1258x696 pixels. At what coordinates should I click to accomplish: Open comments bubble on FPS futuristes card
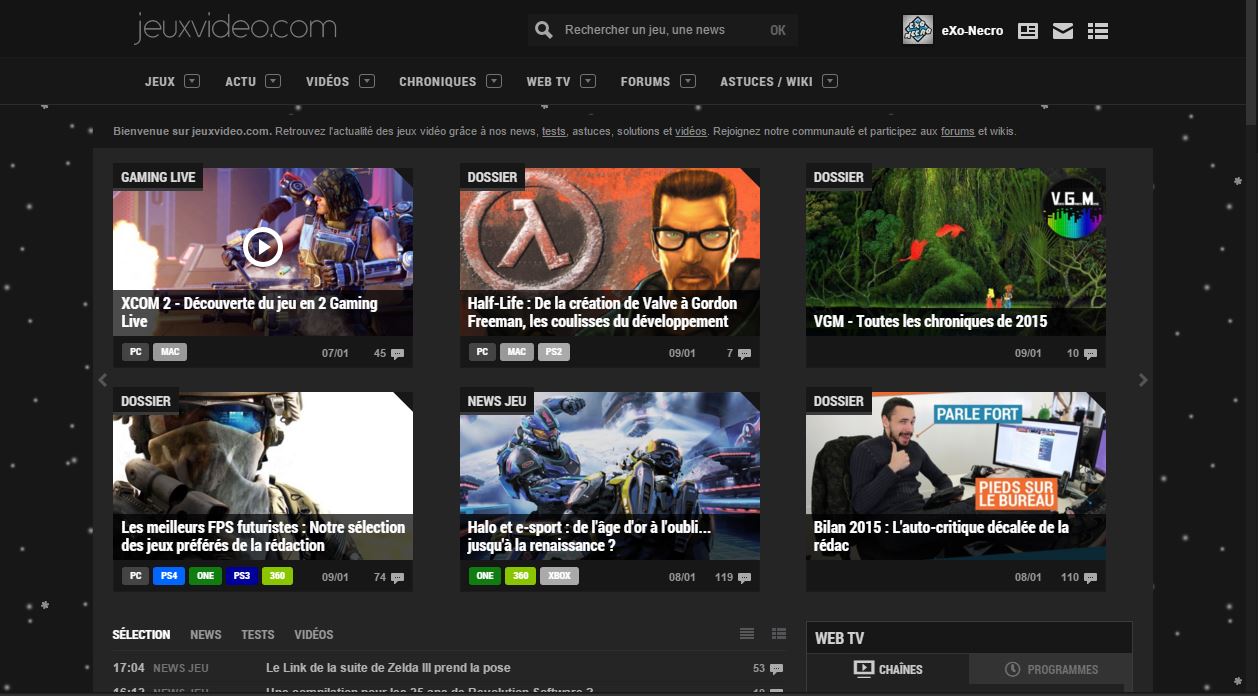click(x=398, y=578)
